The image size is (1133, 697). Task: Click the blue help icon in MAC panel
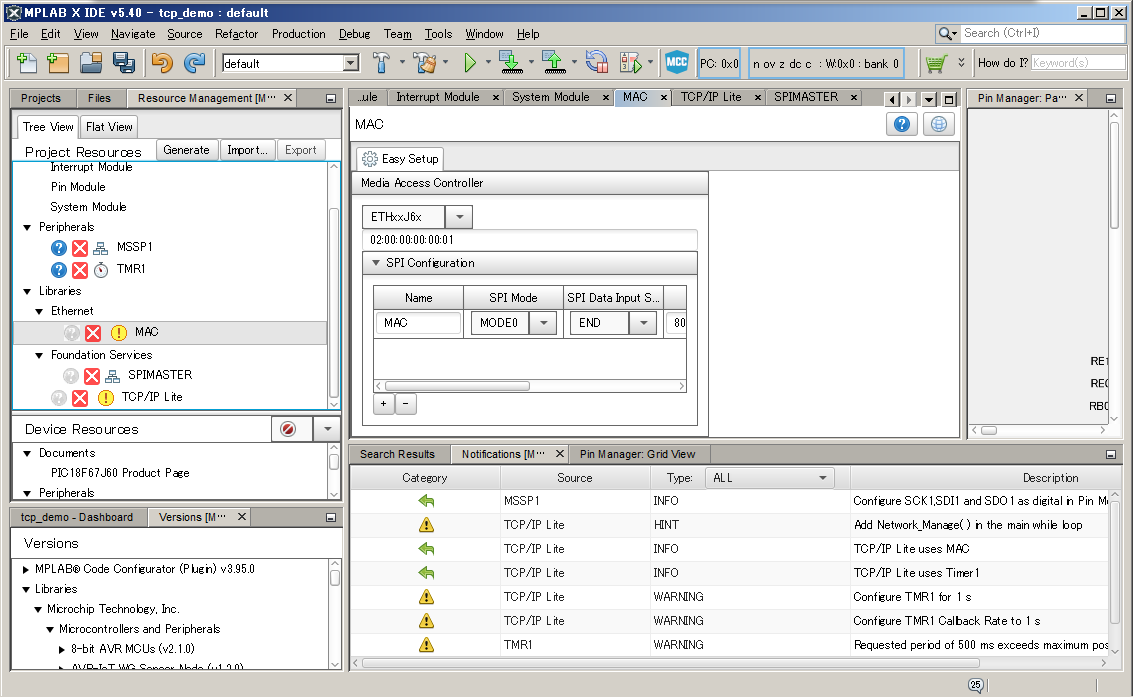(x=902, y=124)
